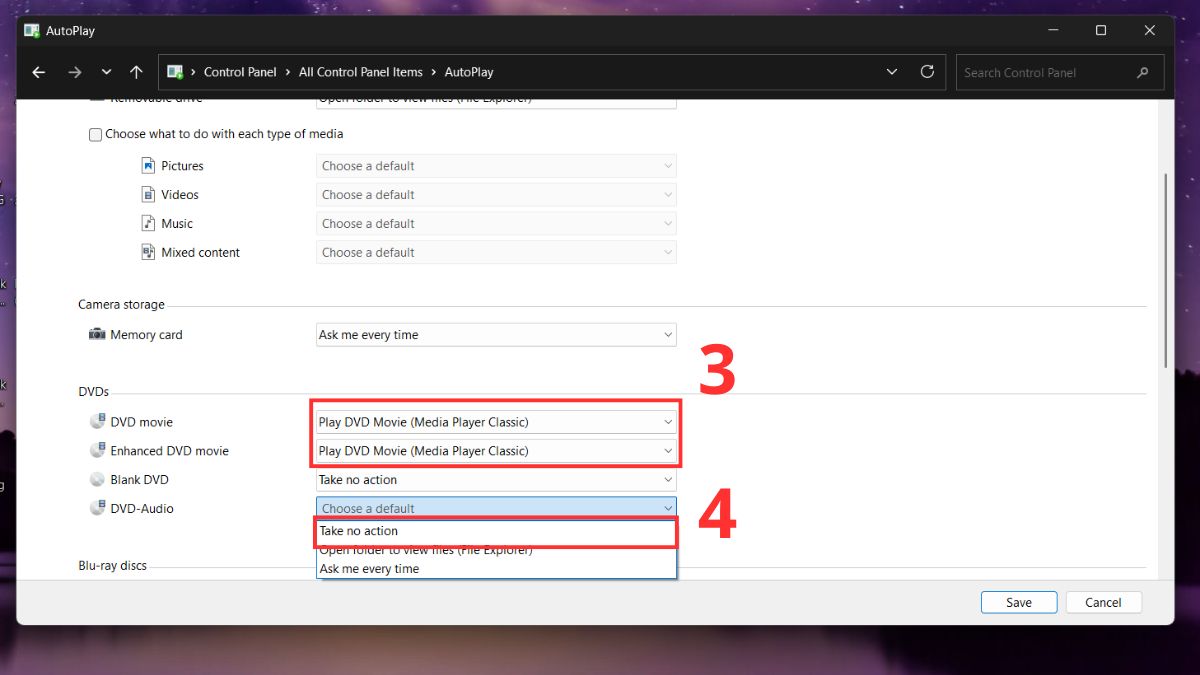The width and height of the screenshot is (1200, 675).
Task: Click the DVD-Audio disc icon
Action: [x=97, y=508]
